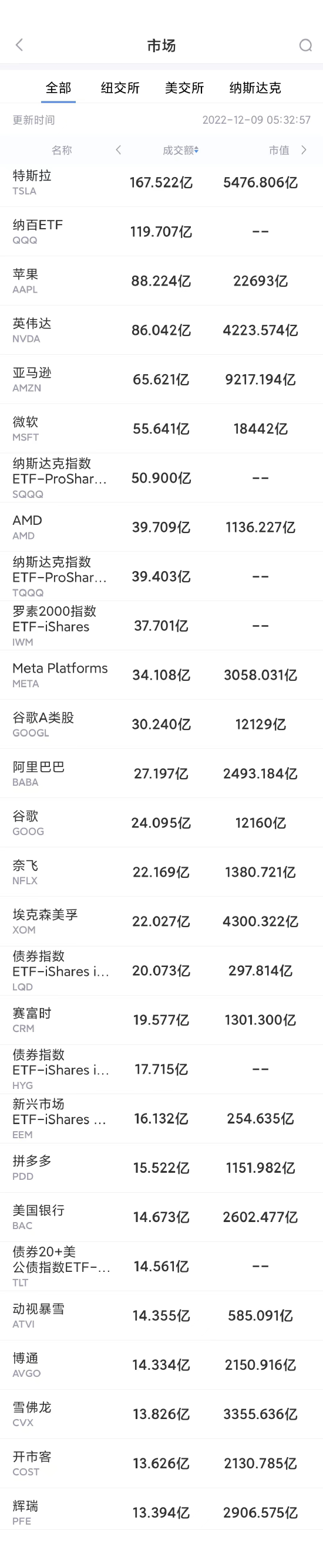The image size is (323, 1568).
Task: Open 苹果 AAPL stock row
Action: point(161,281)
